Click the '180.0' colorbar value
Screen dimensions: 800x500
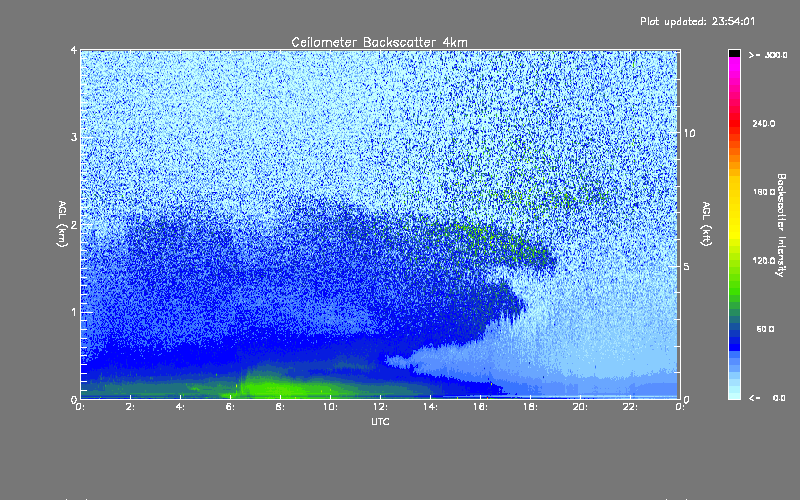(764, 192)
